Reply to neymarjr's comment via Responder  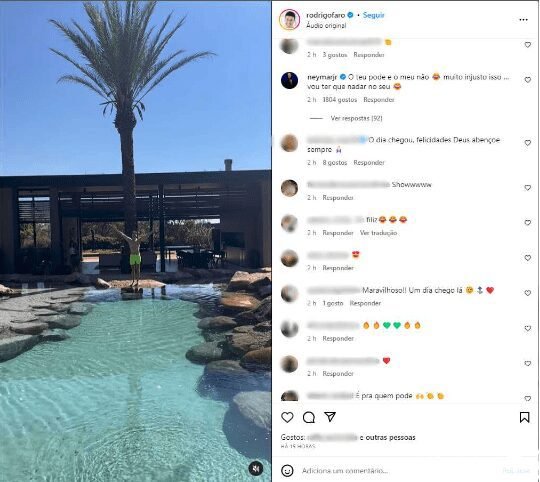click(x=379, y=100)
